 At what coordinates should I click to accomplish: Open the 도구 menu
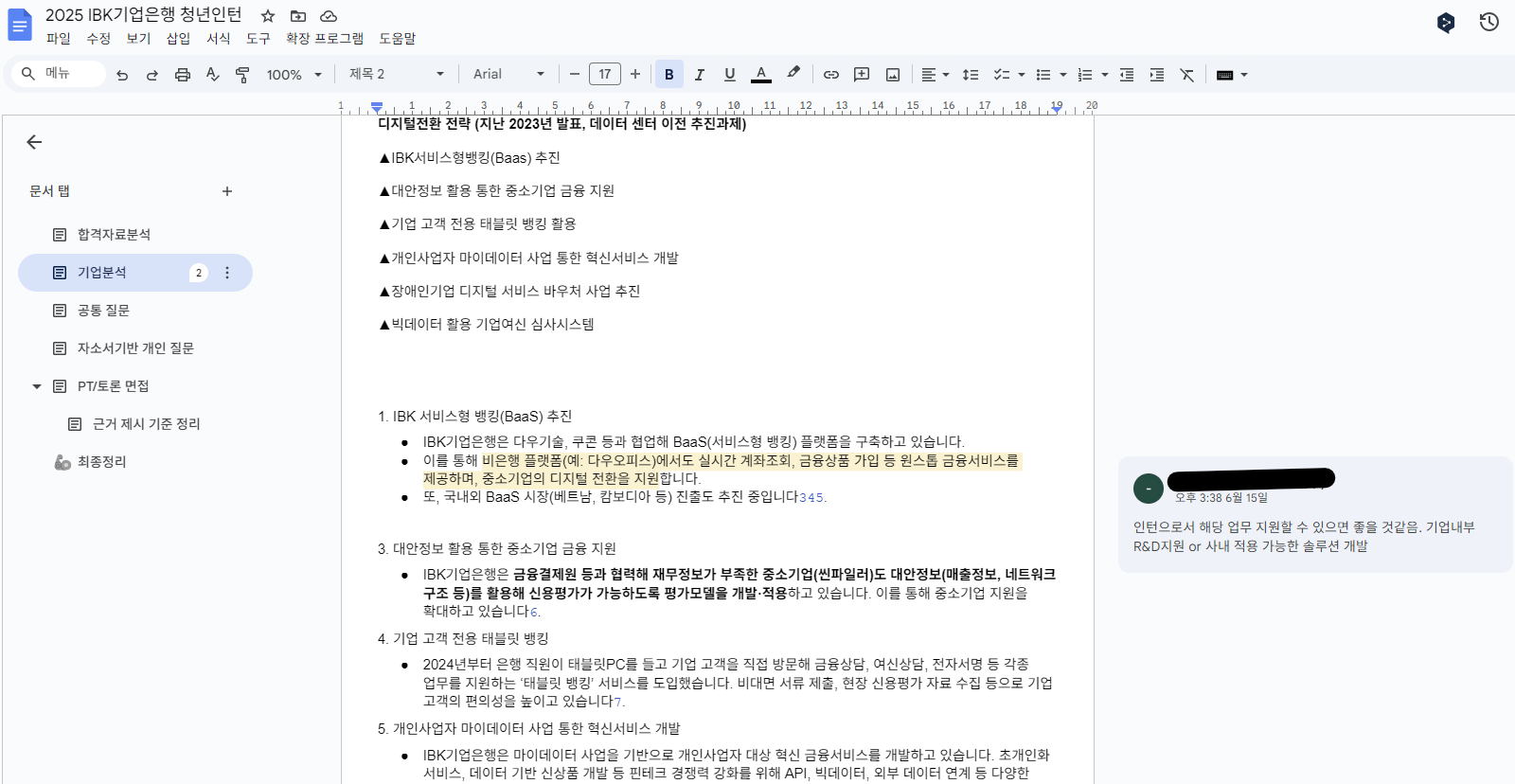tap(258, 39)
